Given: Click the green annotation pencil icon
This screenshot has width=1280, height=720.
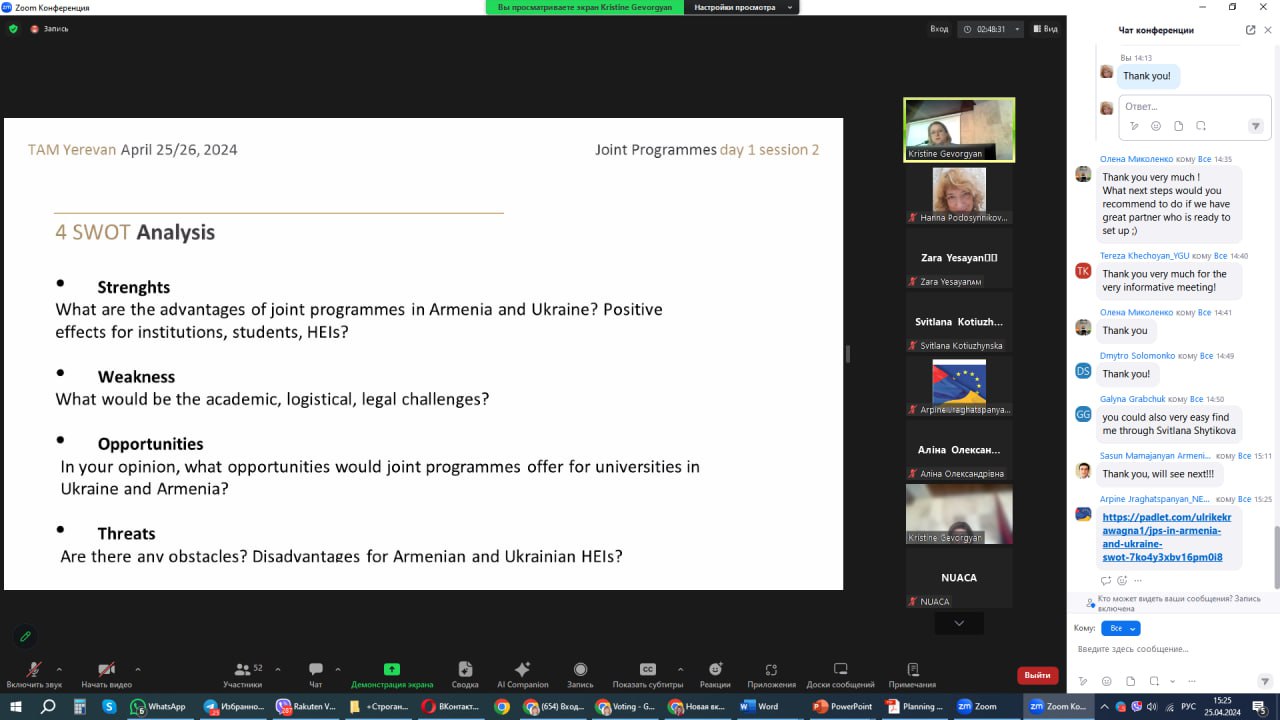Looking at the screenshot, I should pos(25,636).
